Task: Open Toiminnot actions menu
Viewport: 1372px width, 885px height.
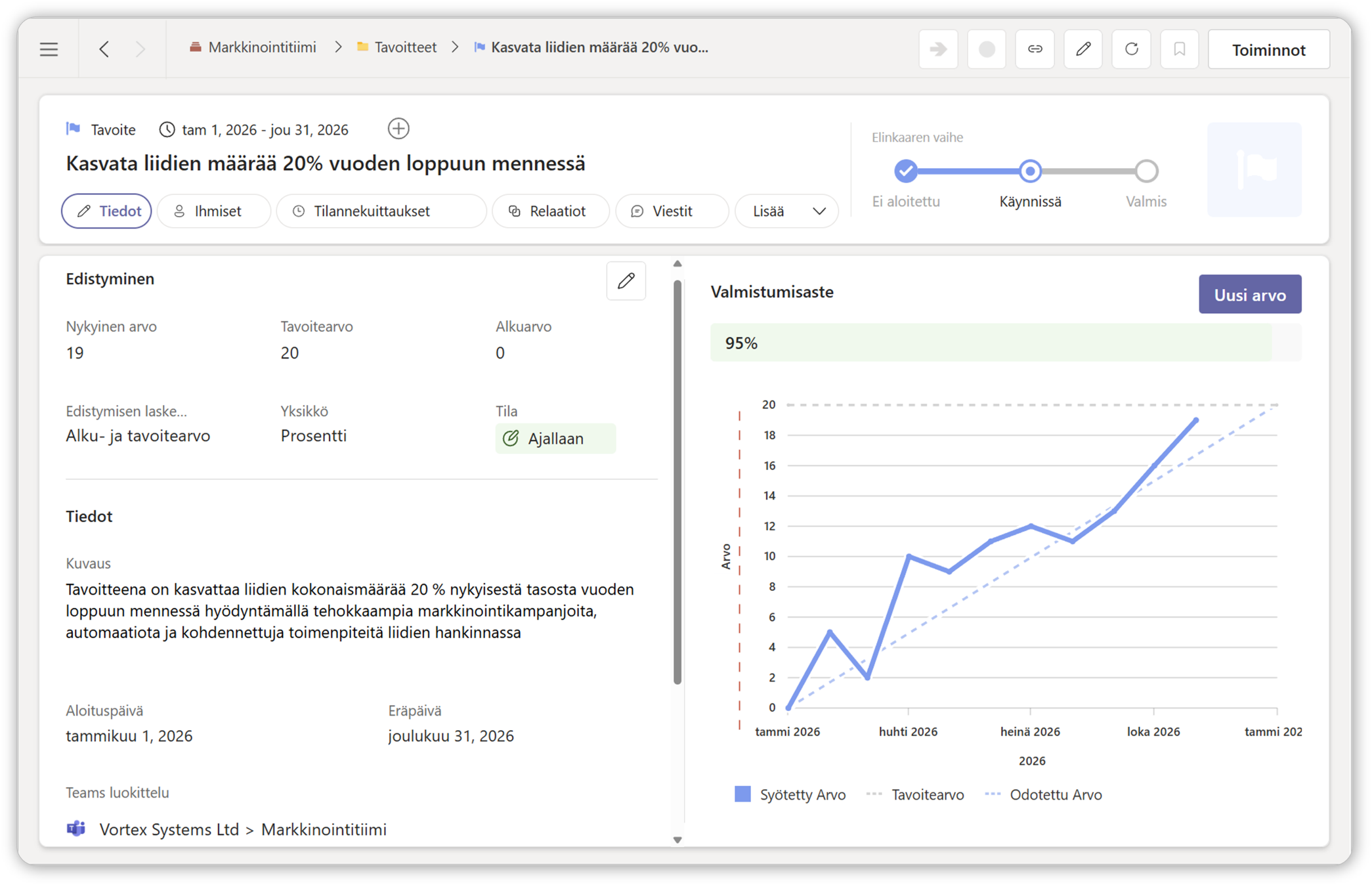Action: click(1268, 50)
